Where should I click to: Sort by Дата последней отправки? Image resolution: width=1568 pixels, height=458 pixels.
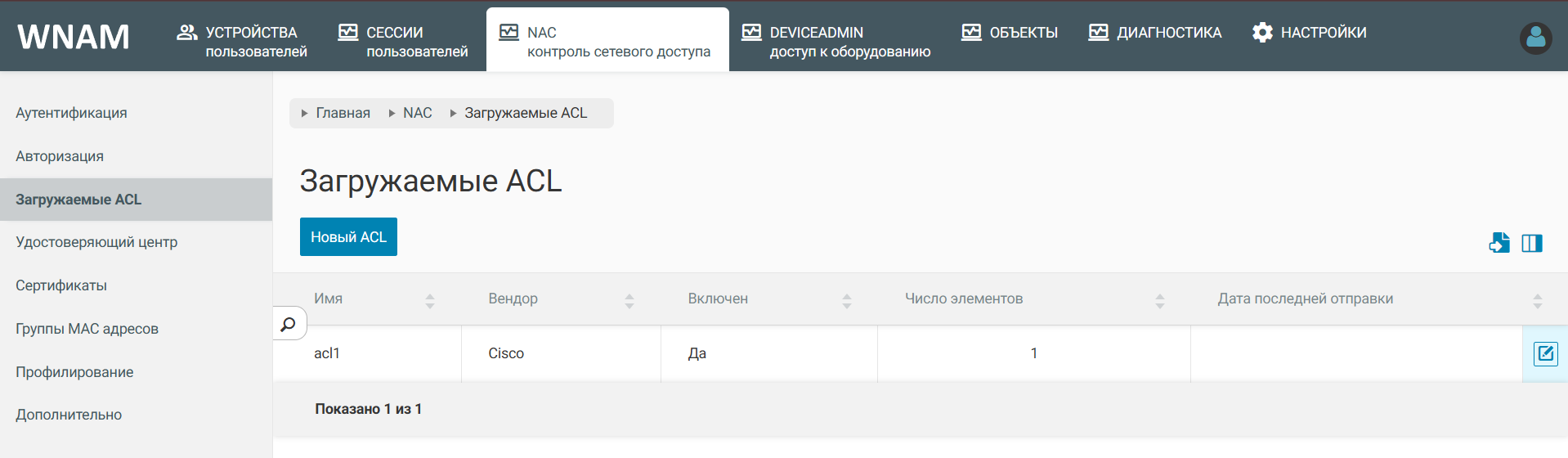coord(1537,300)
